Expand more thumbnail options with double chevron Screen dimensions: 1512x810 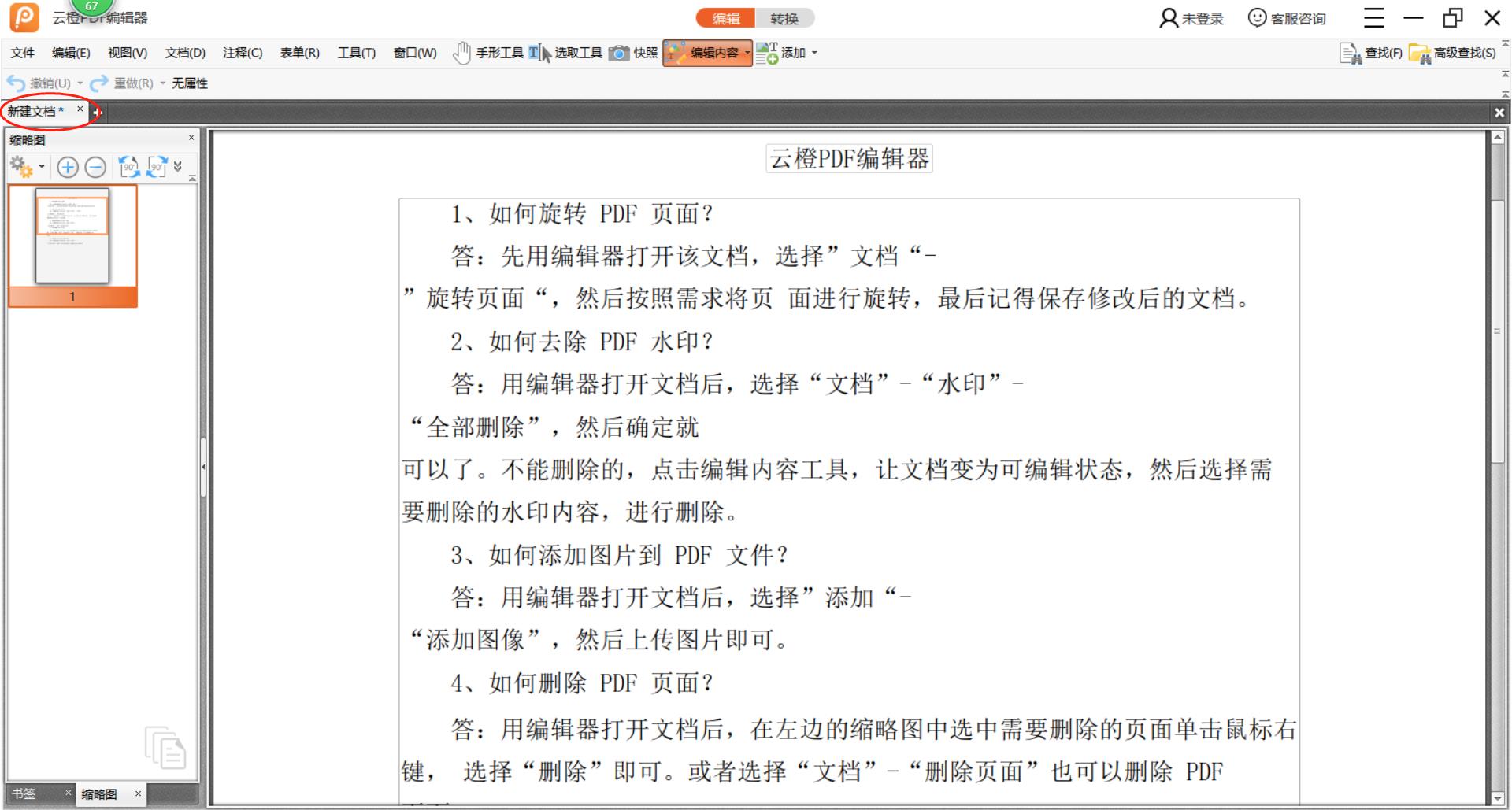(176, 167)
